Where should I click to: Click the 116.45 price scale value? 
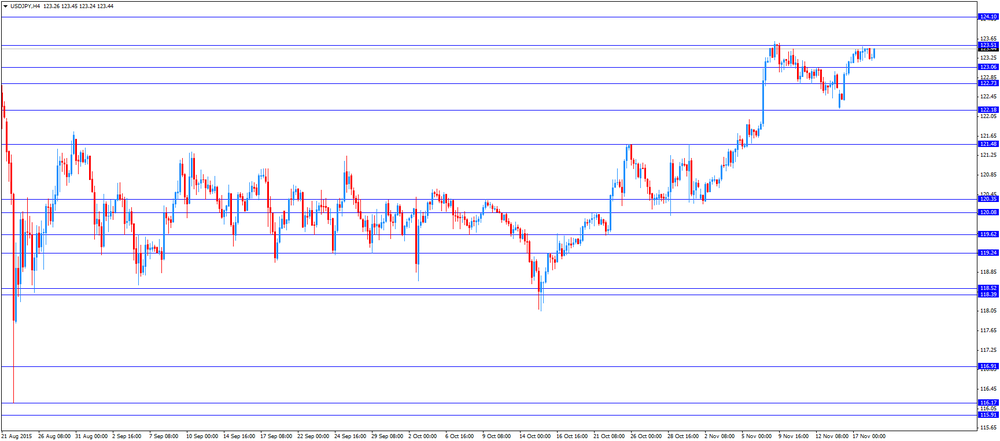(x=987, y=389)
